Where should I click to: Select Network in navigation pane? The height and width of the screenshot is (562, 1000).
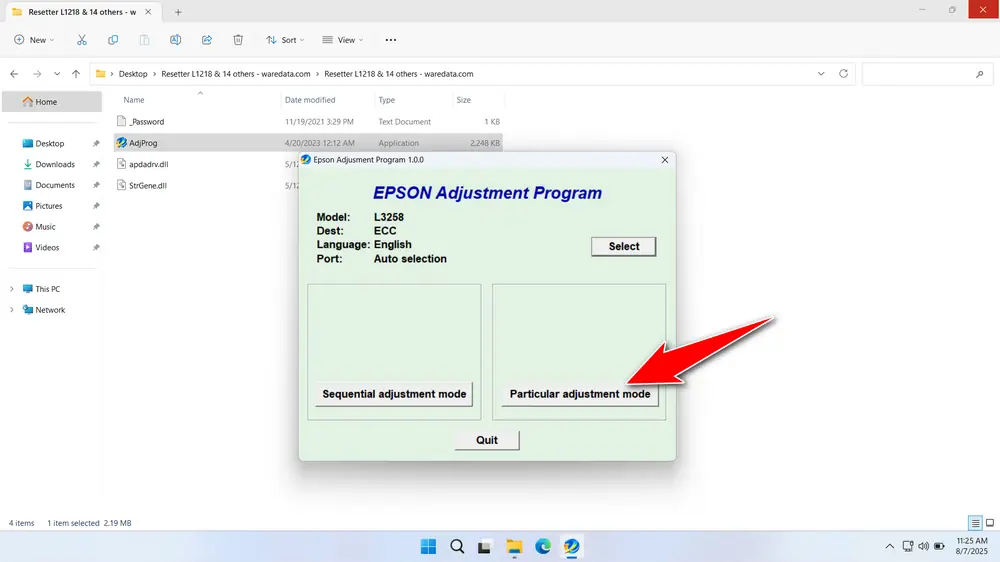[x=50, y=310]
